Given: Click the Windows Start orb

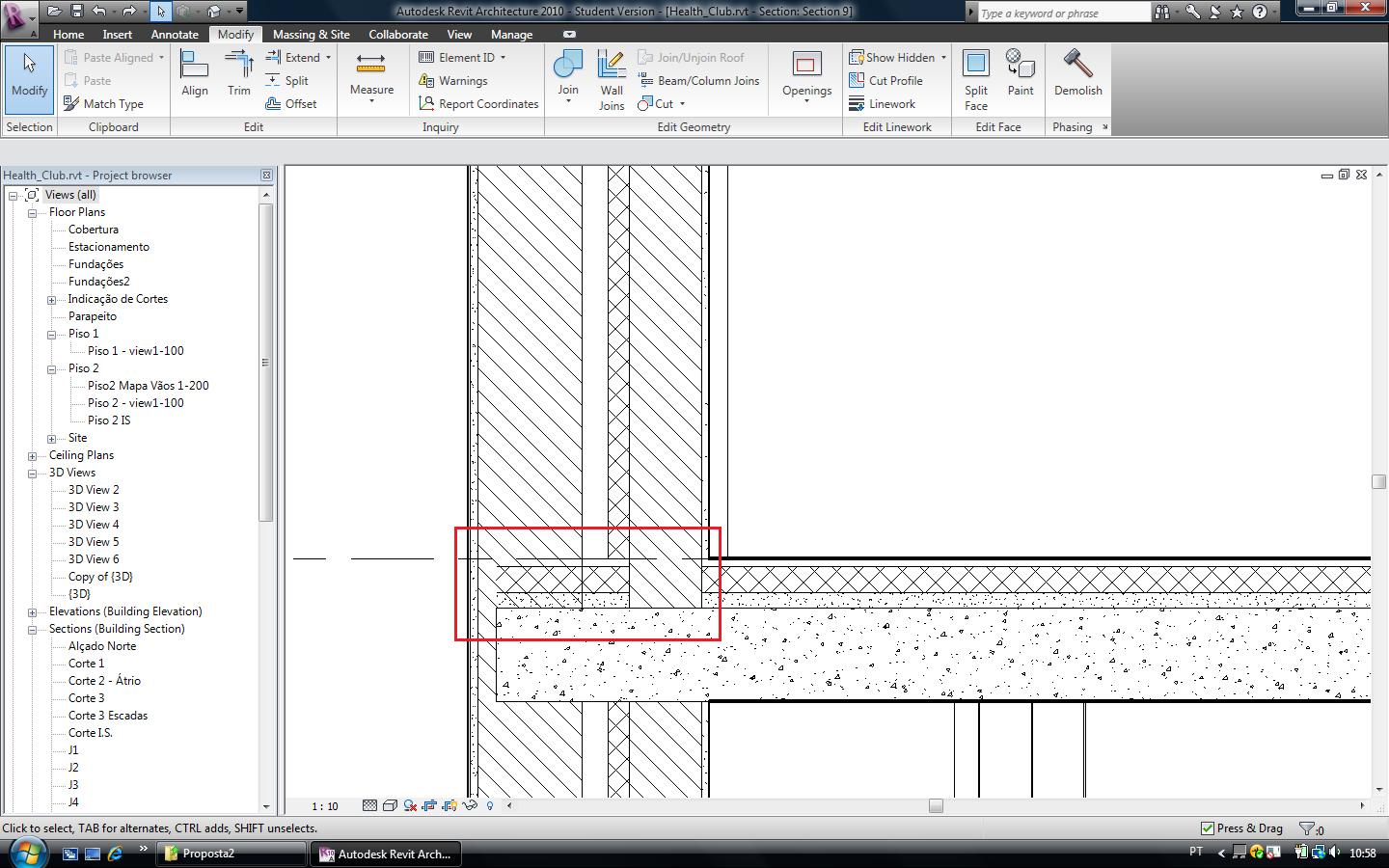Looking at the screenshot, I should coord(26,853).
